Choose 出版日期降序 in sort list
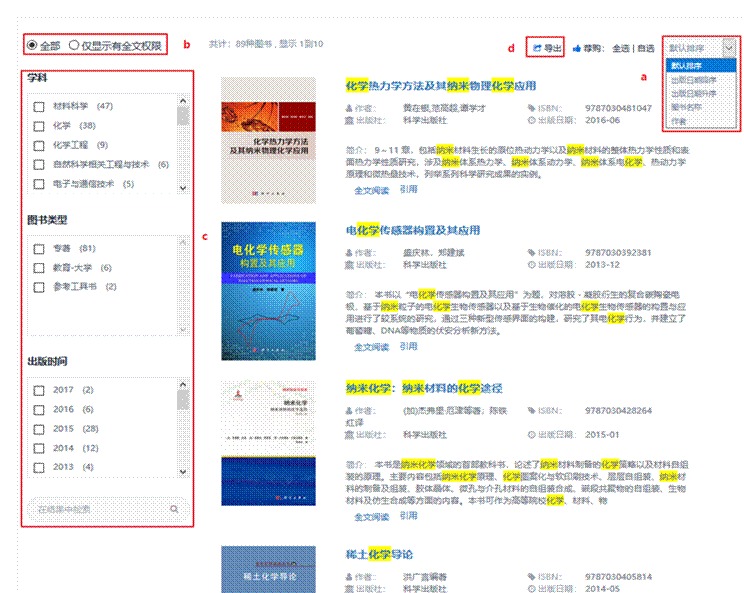This screenshot has width=744, height=593. pyautogui.click(x=701, y=80)
